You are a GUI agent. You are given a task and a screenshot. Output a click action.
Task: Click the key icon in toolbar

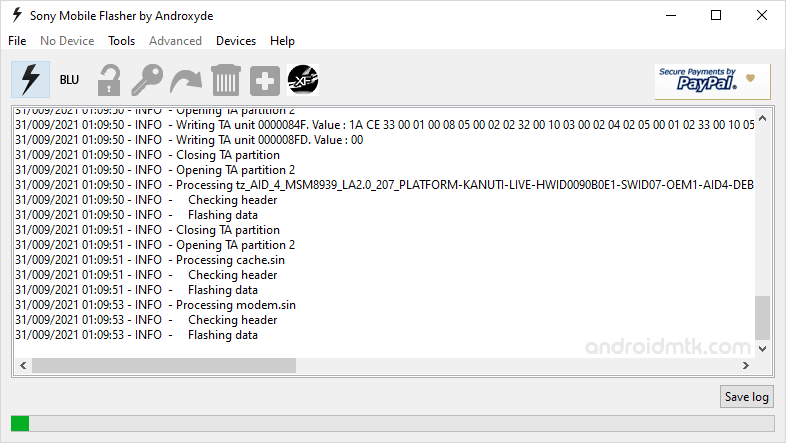[x=147, y=80]
